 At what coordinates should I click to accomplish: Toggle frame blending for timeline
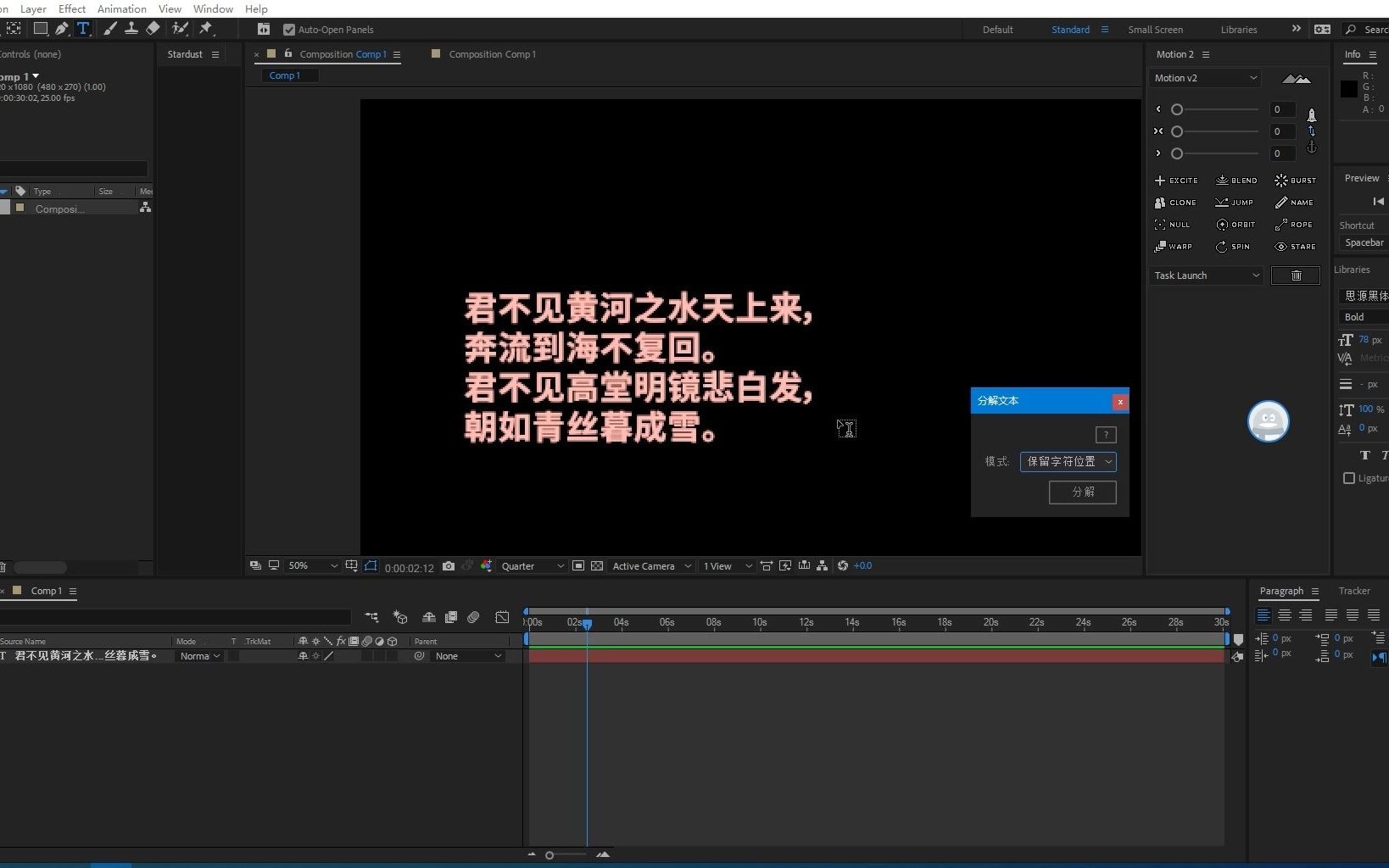(451, 617)
